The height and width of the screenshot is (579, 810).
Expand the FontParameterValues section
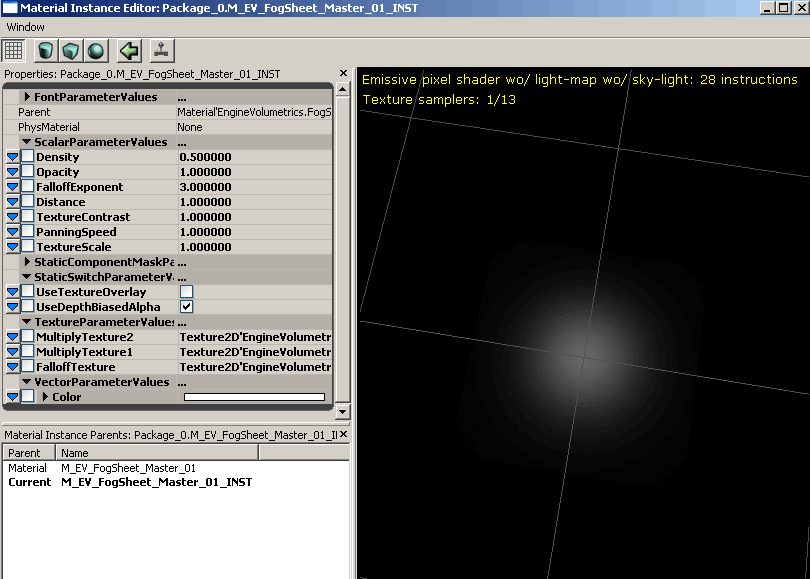coord(27,97)
